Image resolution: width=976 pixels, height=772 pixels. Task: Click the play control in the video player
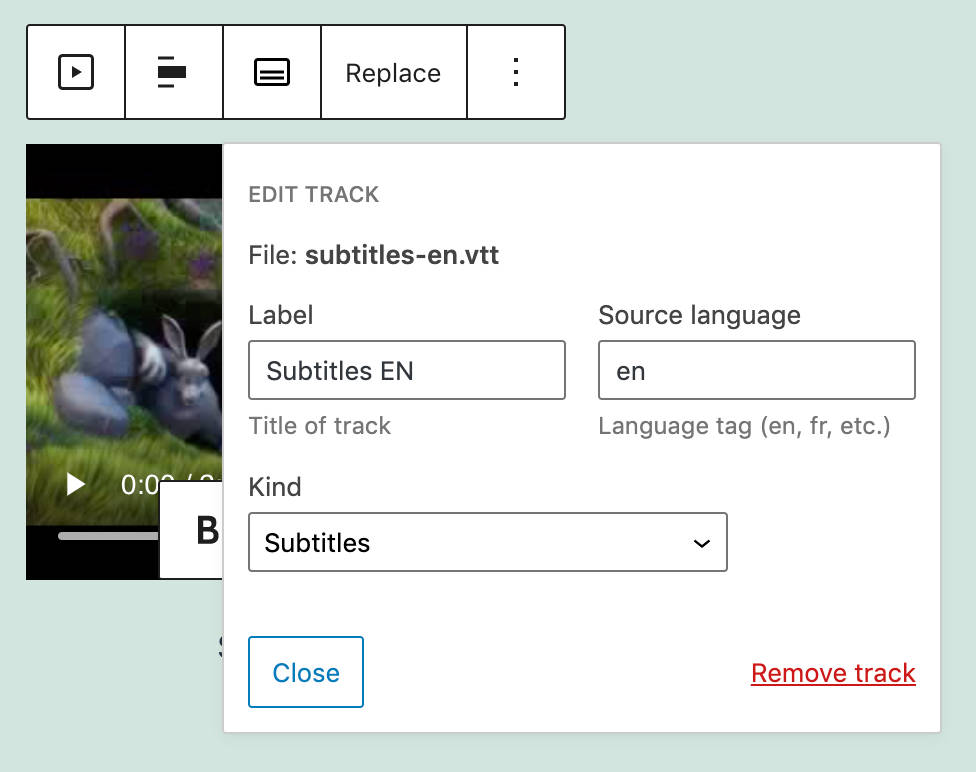(74, 485)
